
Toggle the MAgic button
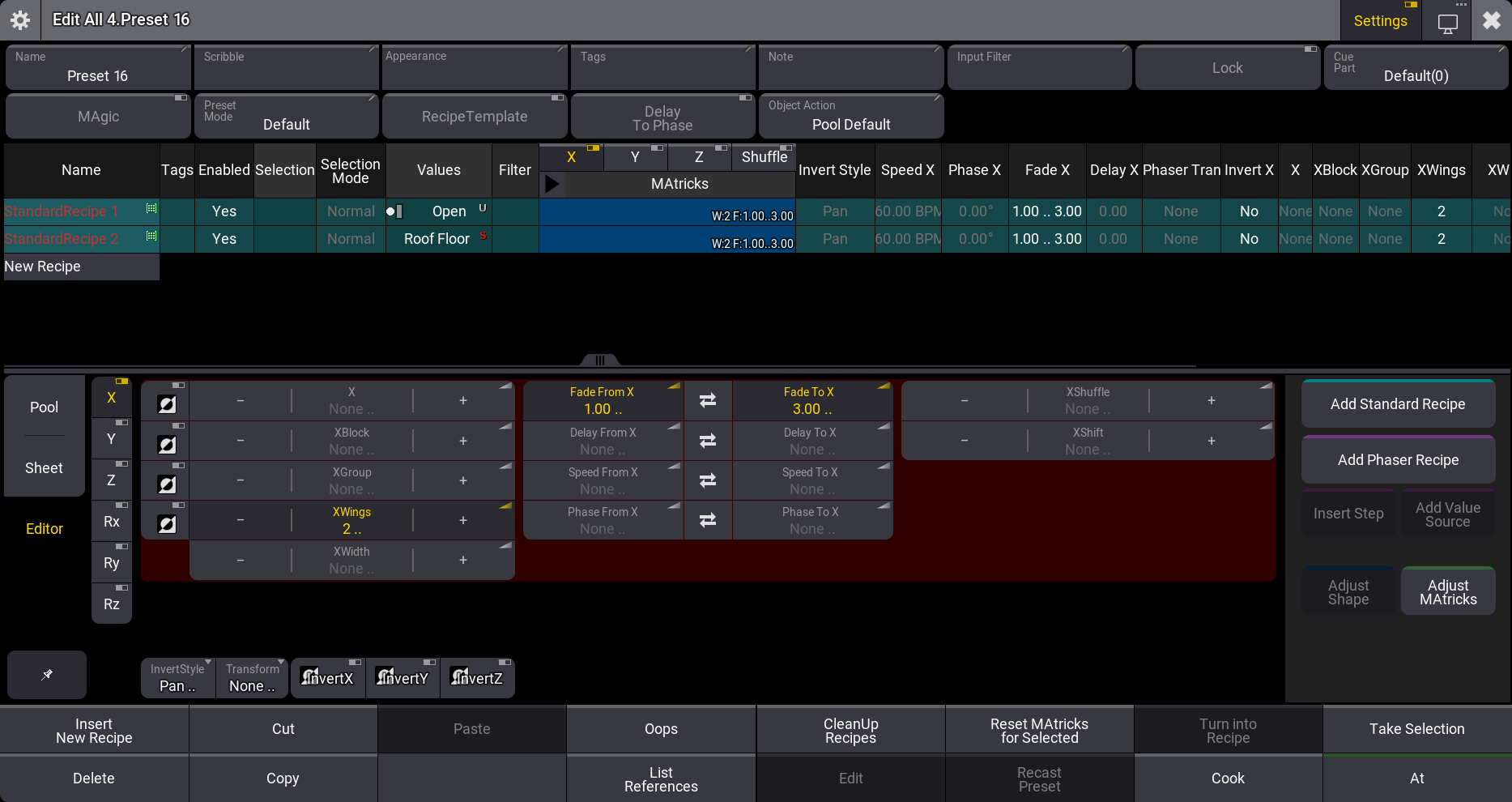[x=98, y=117]
